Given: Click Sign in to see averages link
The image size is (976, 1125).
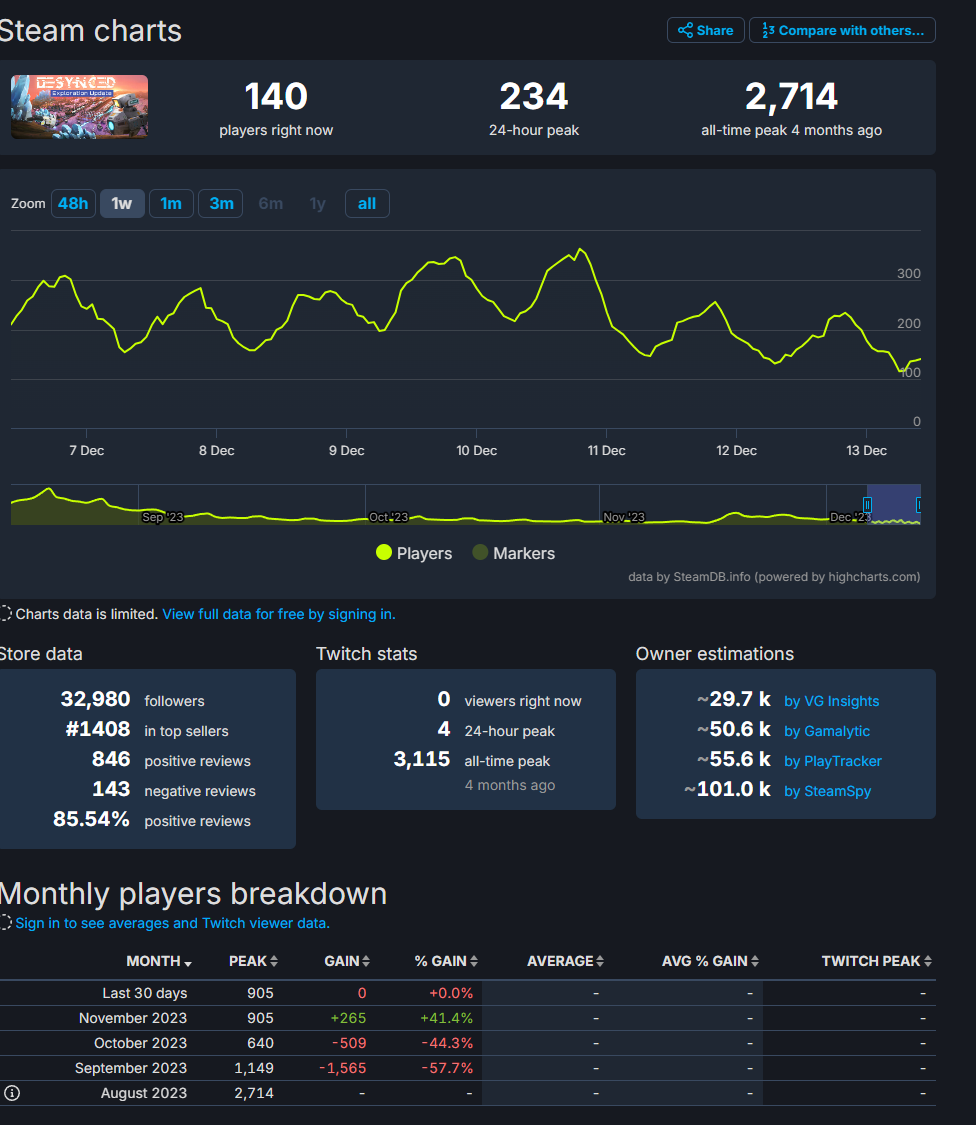Looking at the screenshot, I should 173,923.
